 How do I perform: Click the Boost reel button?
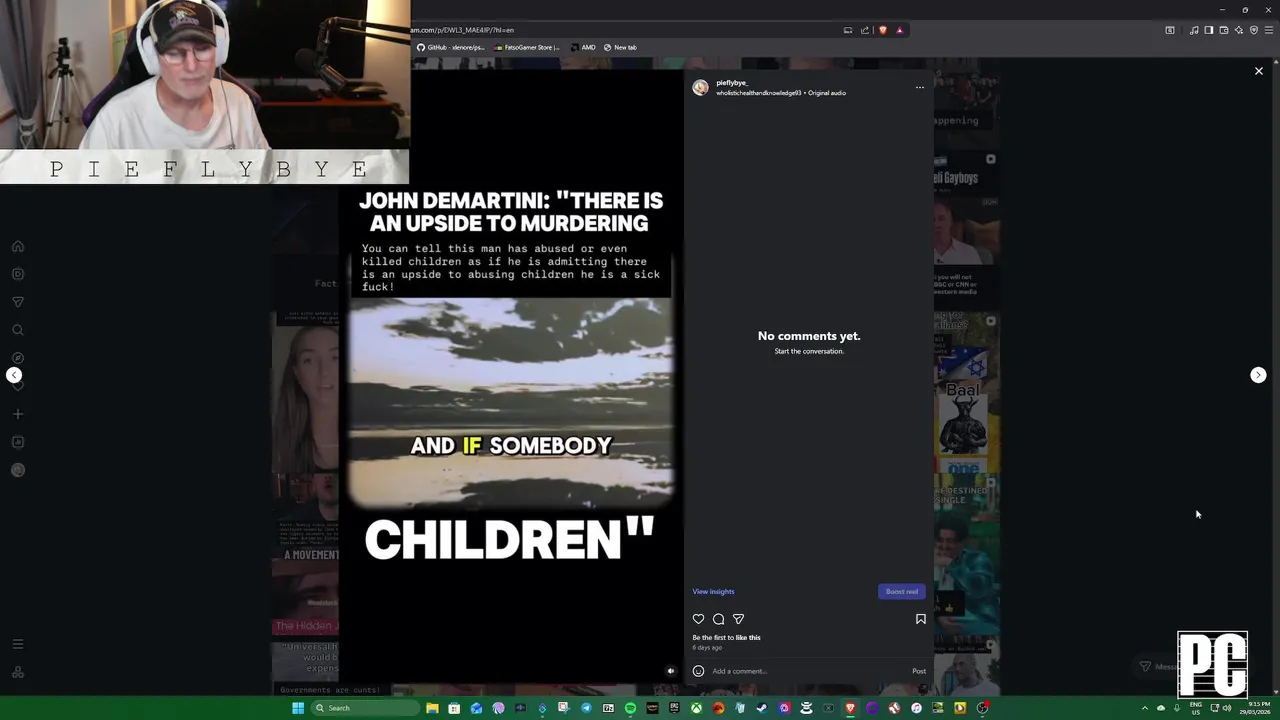901,591
